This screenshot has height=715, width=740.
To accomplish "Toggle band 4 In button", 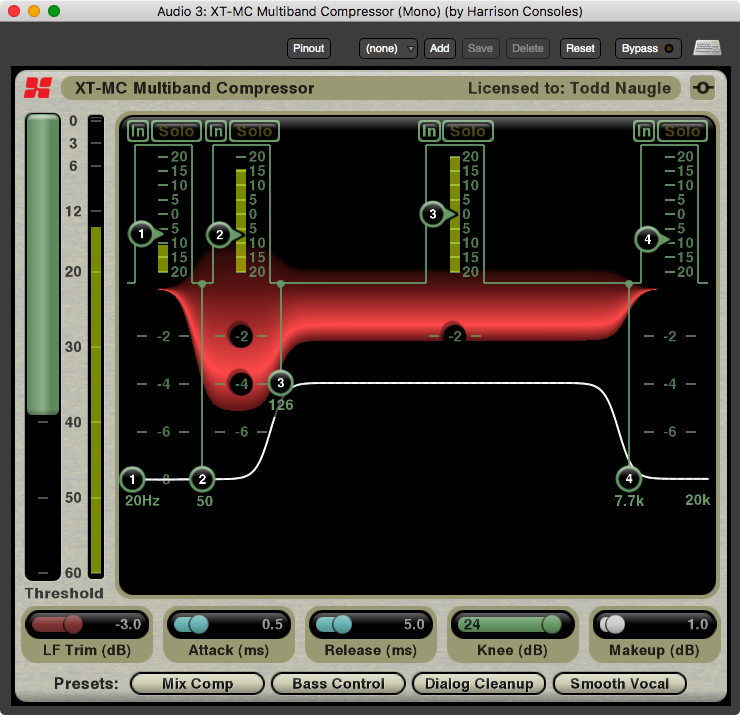I will point(644,131).
